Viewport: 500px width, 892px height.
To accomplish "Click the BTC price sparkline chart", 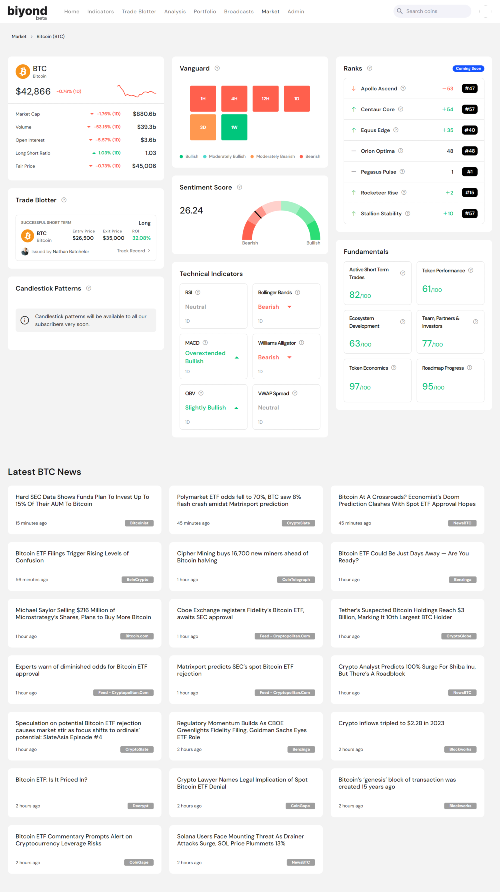I will coord(137,91).
